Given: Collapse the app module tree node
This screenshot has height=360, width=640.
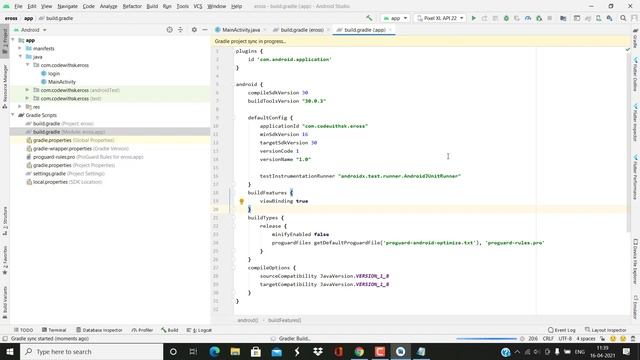Looking at the screenshot, I should 13,40.
